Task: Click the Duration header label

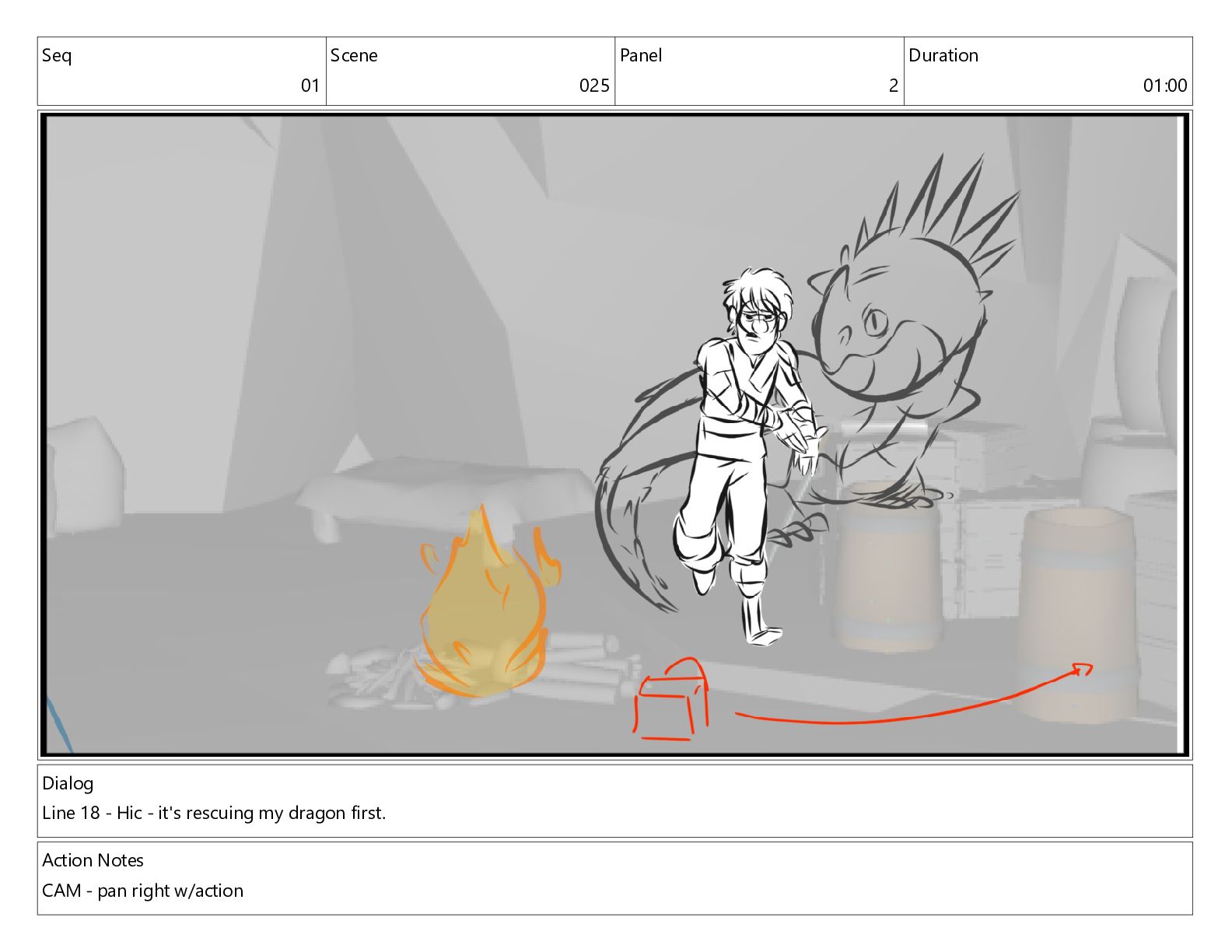Action: [x=943, y=56]
